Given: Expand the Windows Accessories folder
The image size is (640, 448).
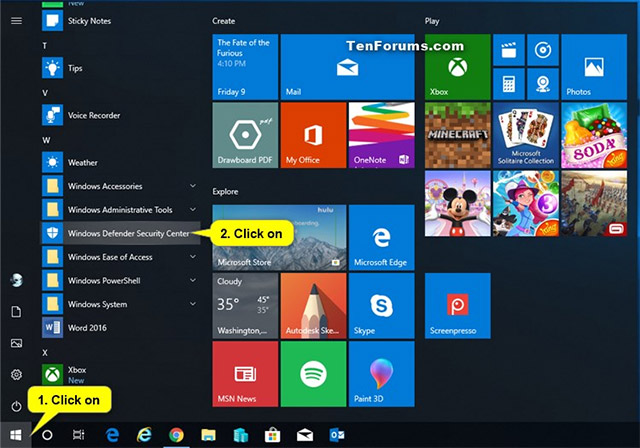Looking at the screenshot, I should 120,186.
